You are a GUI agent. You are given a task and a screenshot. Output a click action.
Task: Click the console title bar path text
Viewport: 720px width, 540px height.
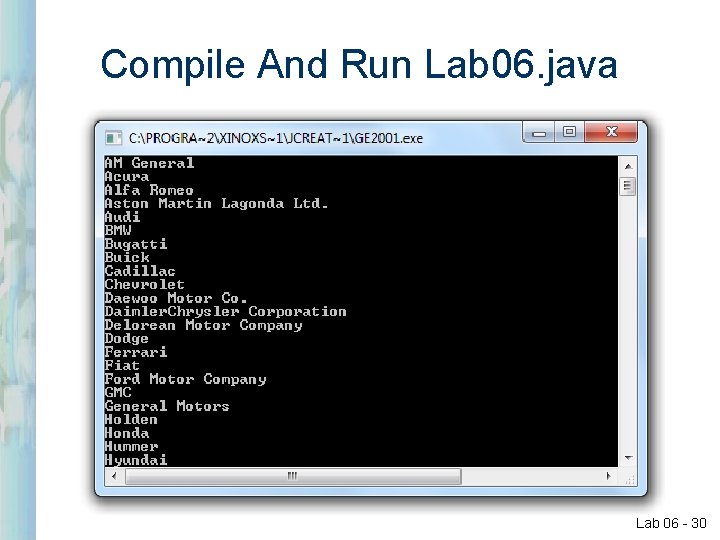point(276,138)
